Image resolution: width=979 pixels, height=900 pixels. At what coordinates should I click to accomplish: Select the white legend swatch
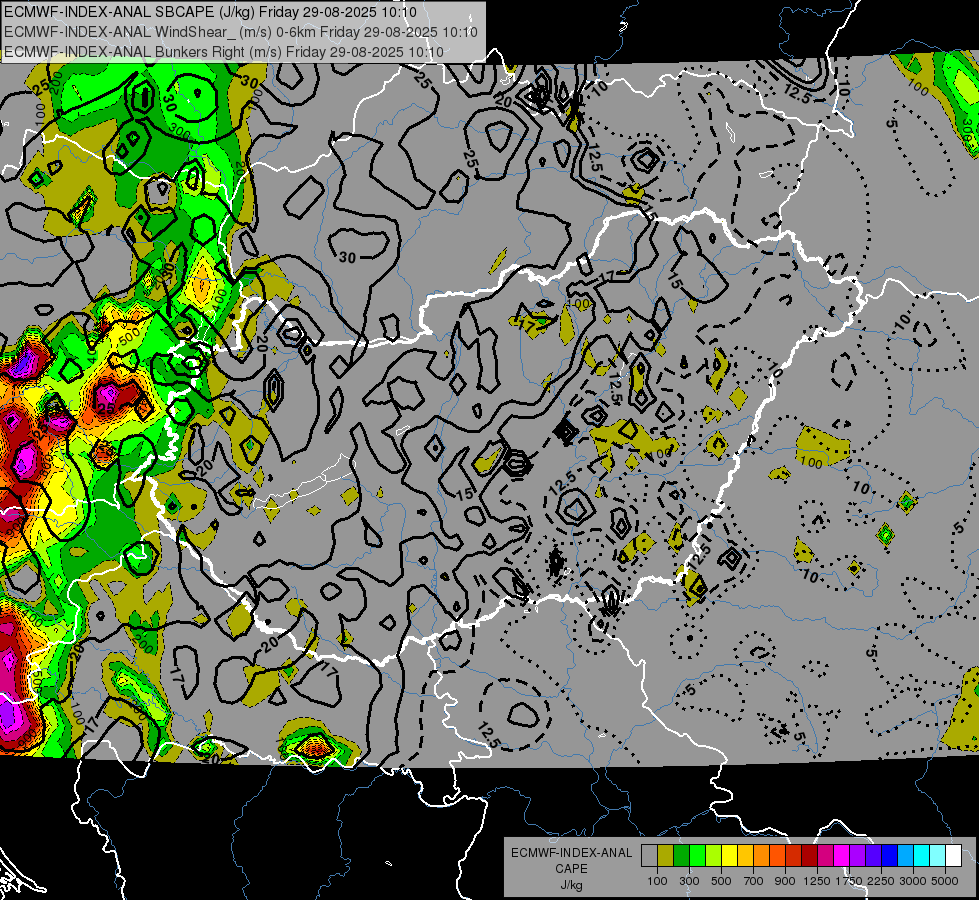(954, 856)
